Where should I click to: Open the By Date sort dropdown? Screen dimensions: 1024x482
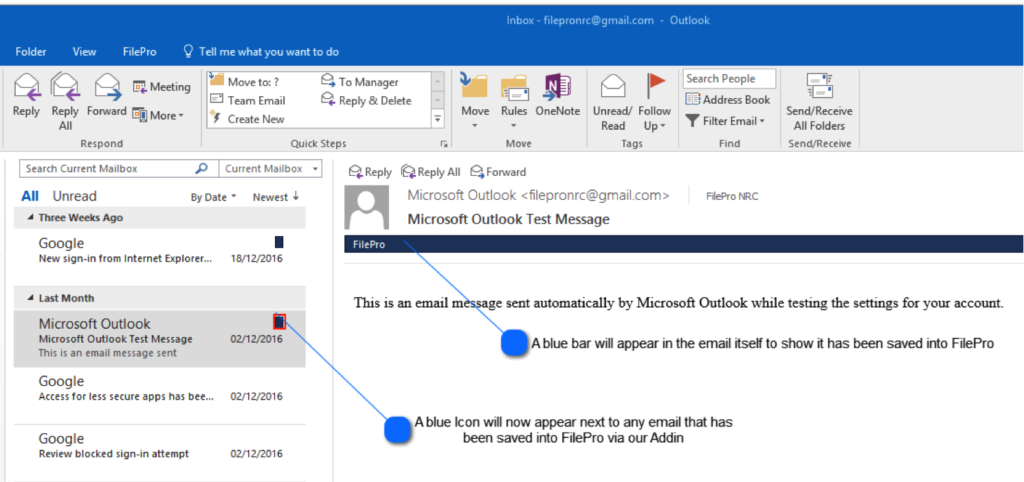pyautogui.click(x=214, y=197)
